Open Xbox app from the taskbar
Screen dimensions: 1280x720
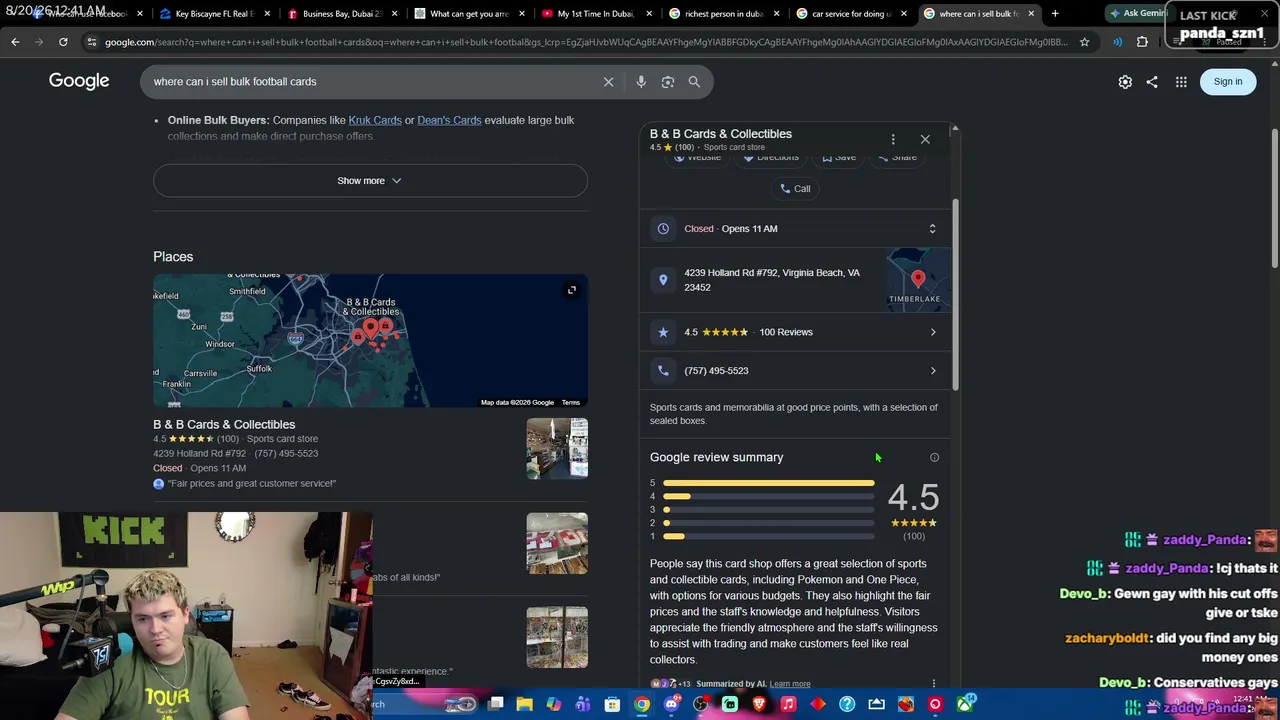coord(964,704)
